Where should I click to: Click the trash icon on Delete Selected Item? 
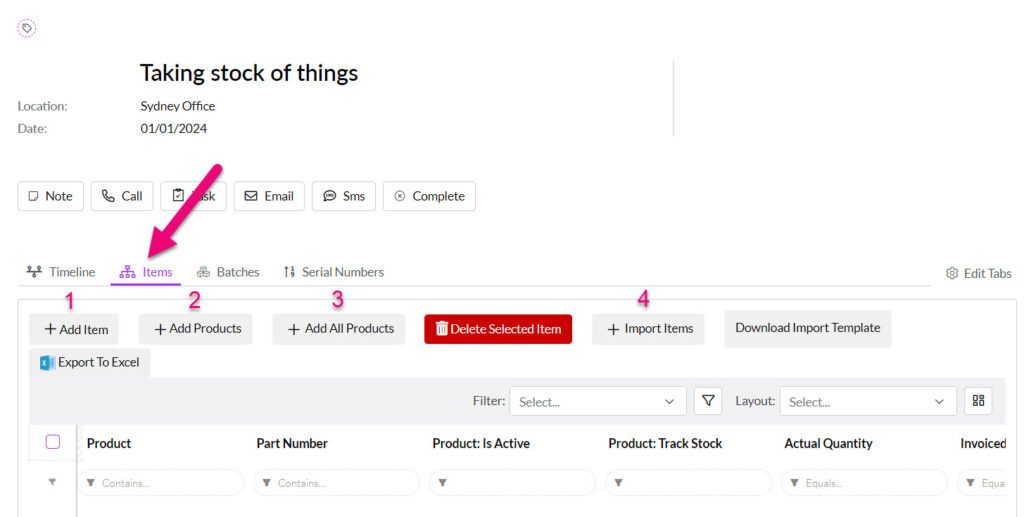click(x=441, y=328)
